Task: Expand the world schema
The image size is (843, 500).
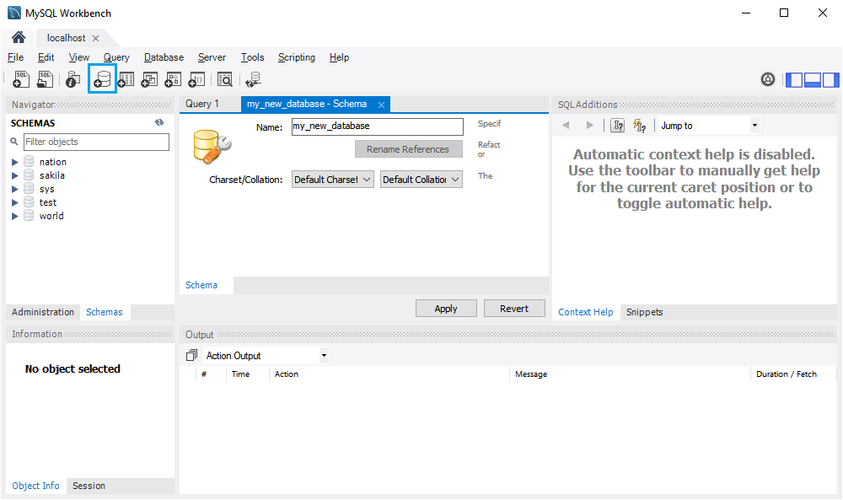Action: coord(15,216)
